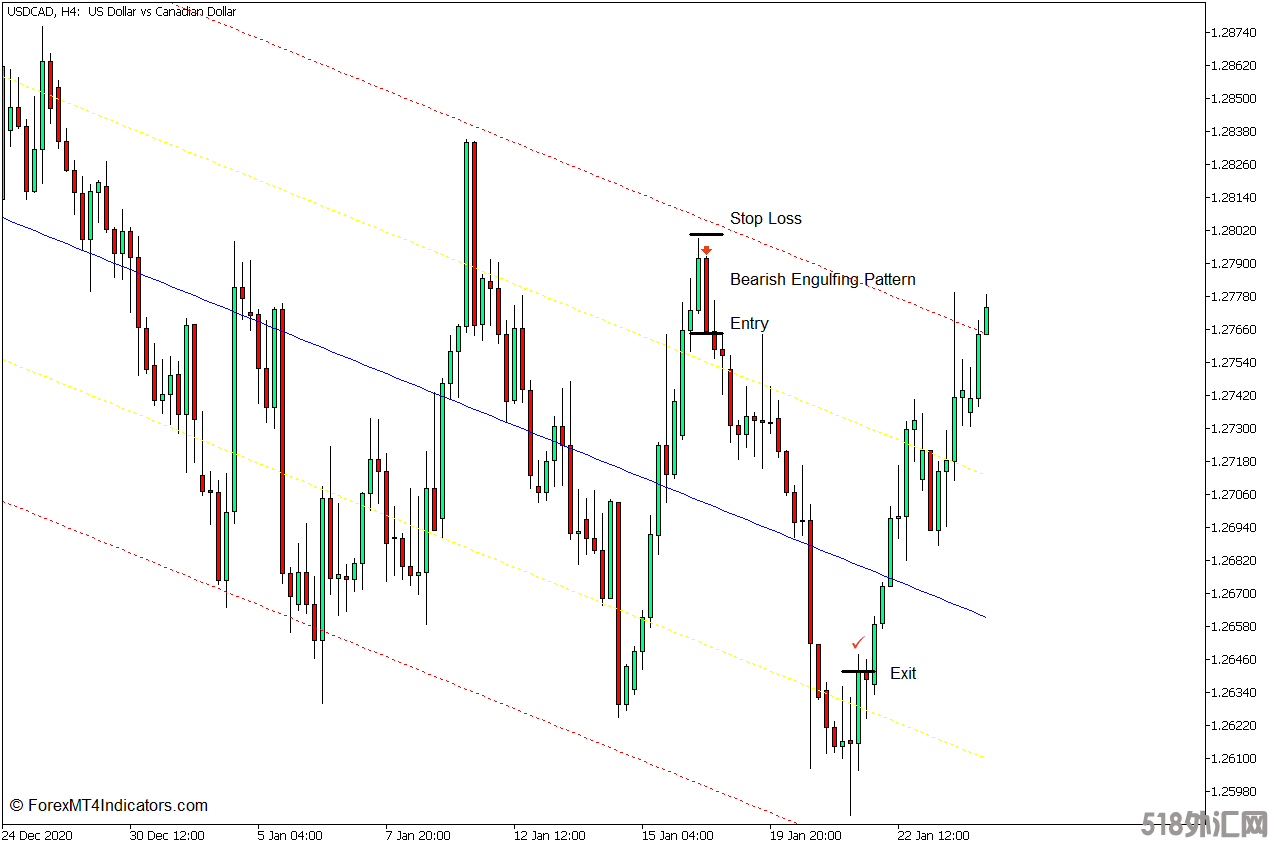
Task: Click the '7 Jan 20:00' time label
Action: click(417, 834)
